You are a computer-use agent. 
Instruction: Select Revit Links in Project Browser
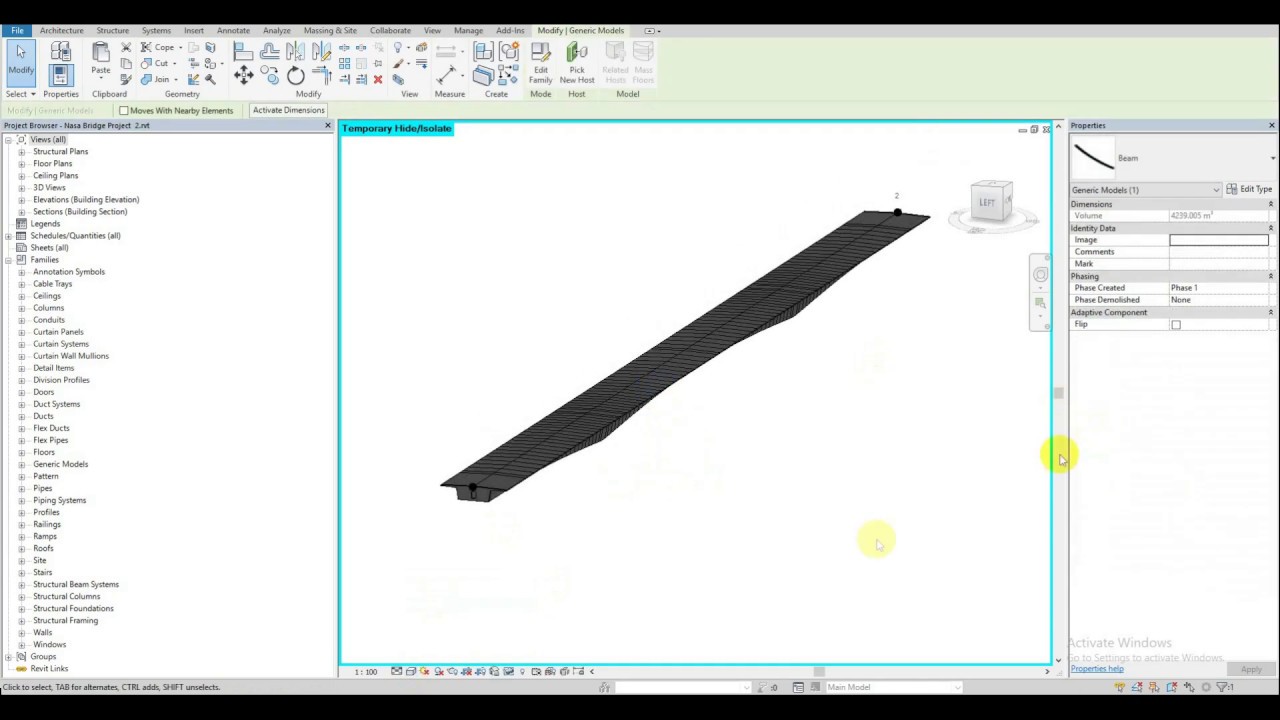click(49, 669)
